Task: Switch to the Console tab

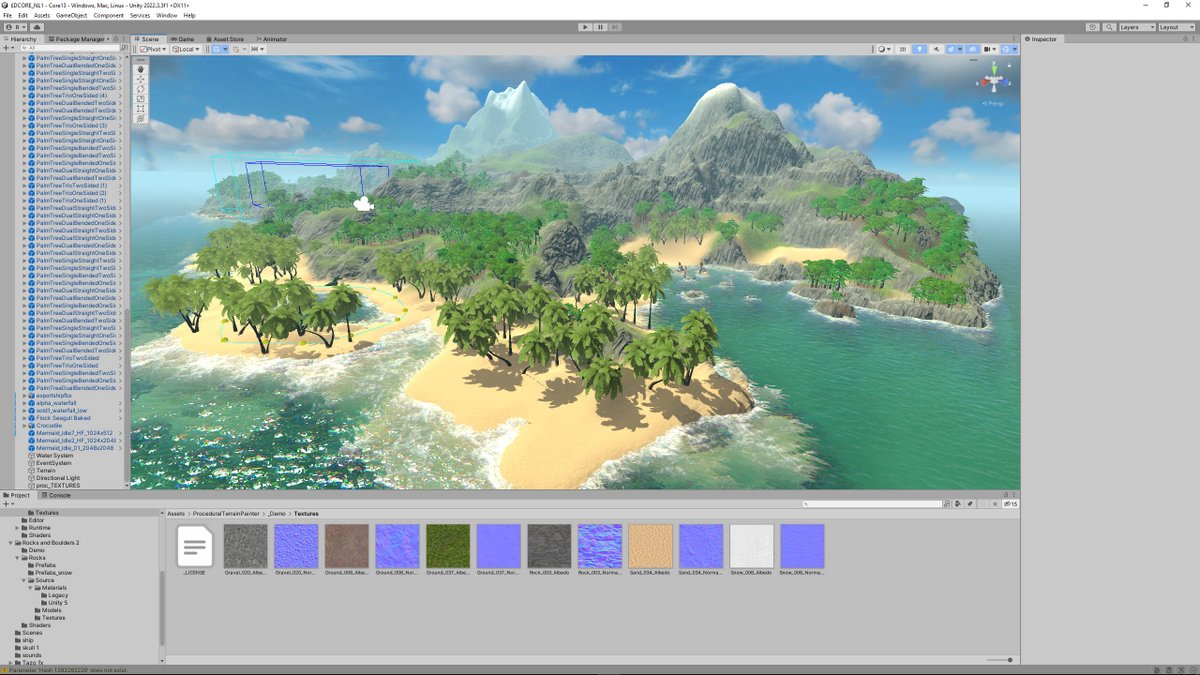Action: (57, 495)
